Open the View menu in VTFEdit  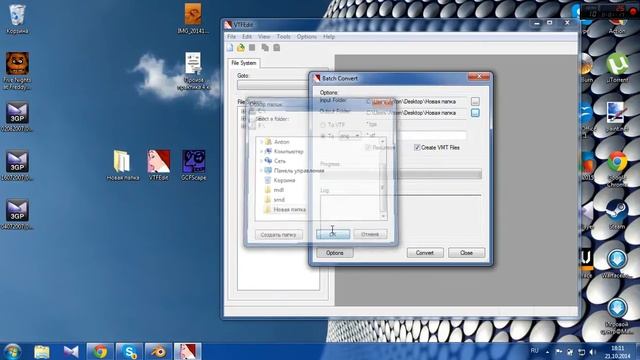[264, 36]
